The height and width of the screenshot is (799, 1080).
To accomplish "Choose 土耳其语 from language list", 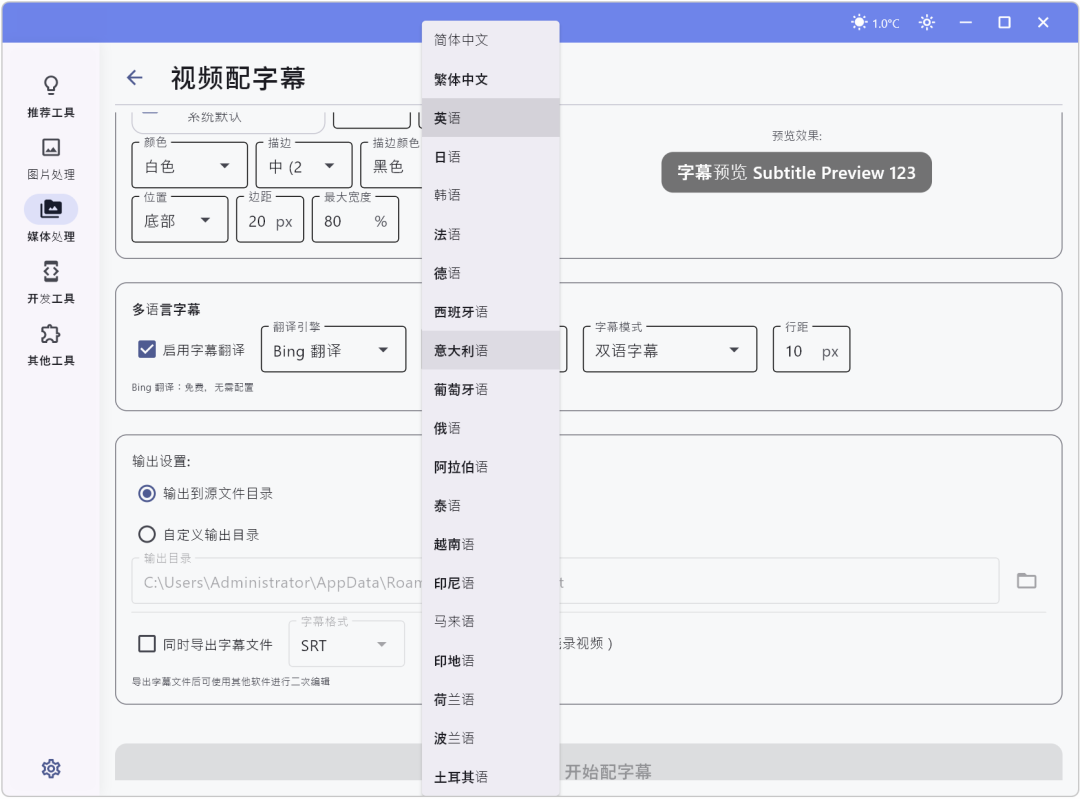I will pos(490,776).
